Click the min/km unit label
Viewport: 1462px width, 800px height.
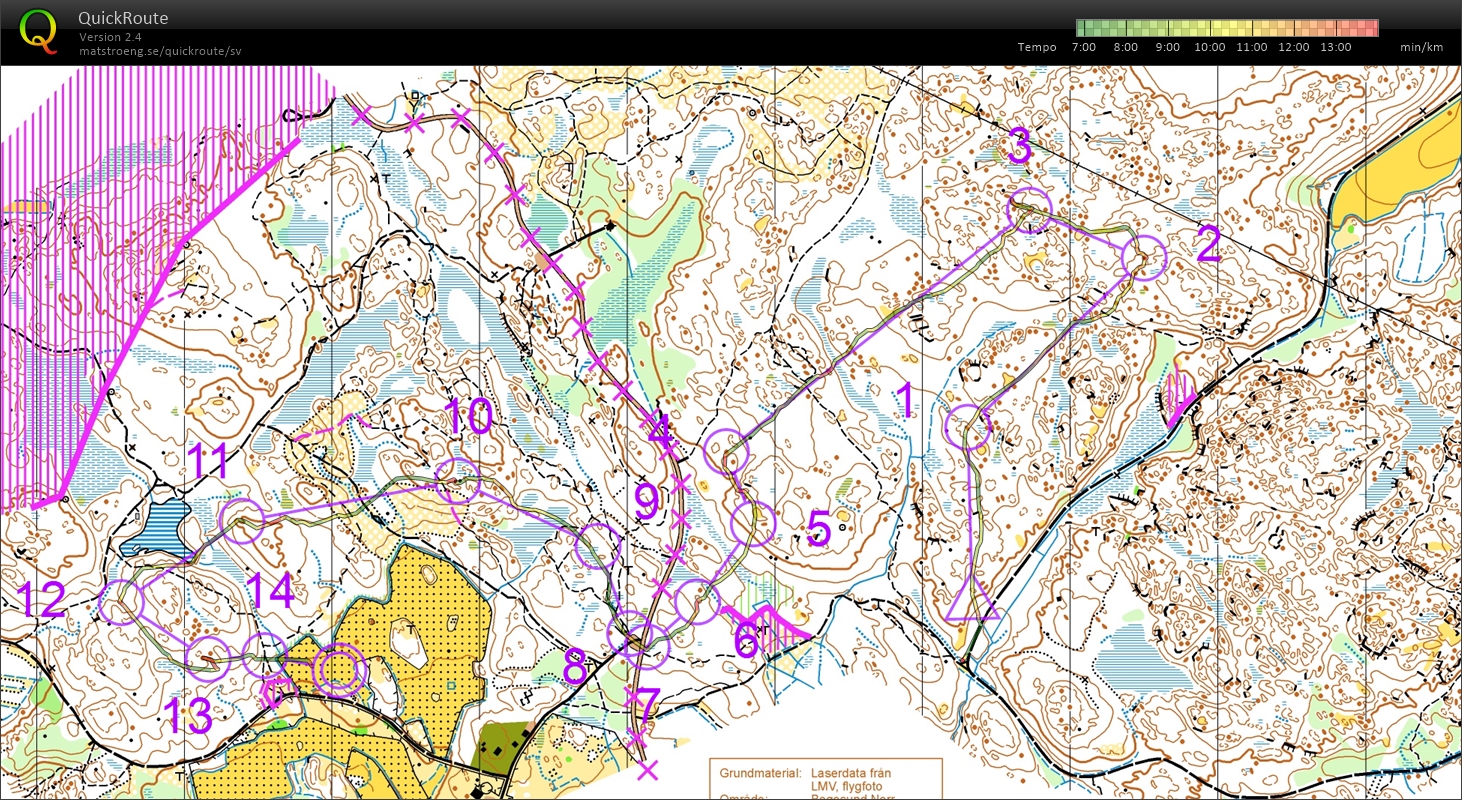click(x=1420, y=47)
